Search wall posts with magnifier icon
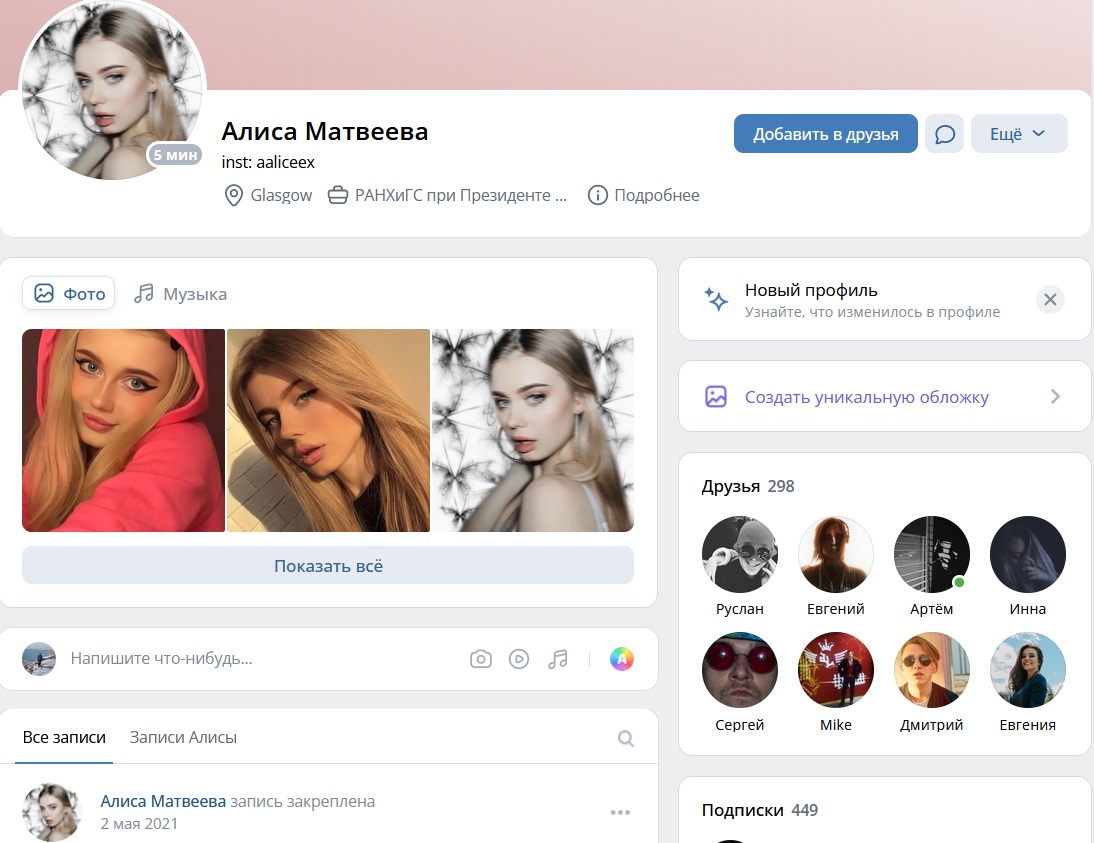Viewport: 1094px width, 843px height. tap(626, 738)
